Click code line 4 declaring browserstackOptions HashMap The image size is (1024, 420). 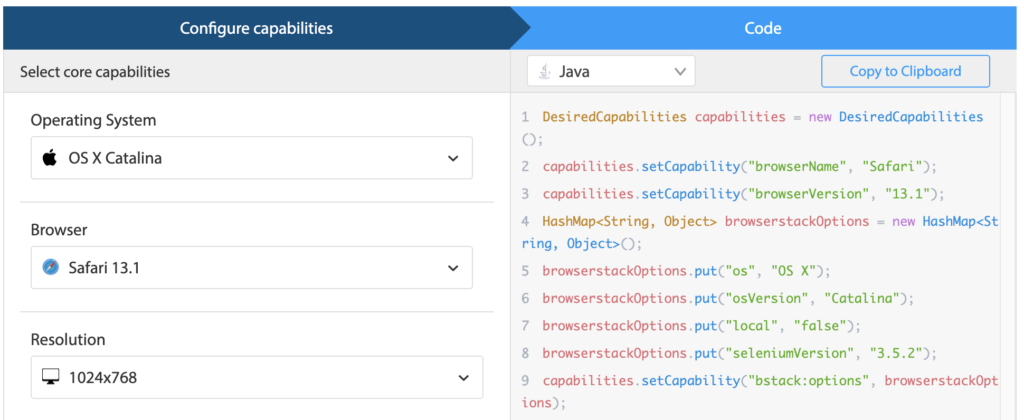[761, 233]
